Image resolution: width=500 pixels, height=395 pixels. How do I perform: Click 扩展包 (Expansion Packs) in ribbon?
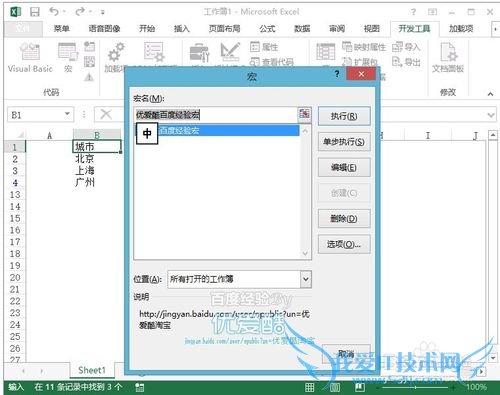click(x=360, y=62)
